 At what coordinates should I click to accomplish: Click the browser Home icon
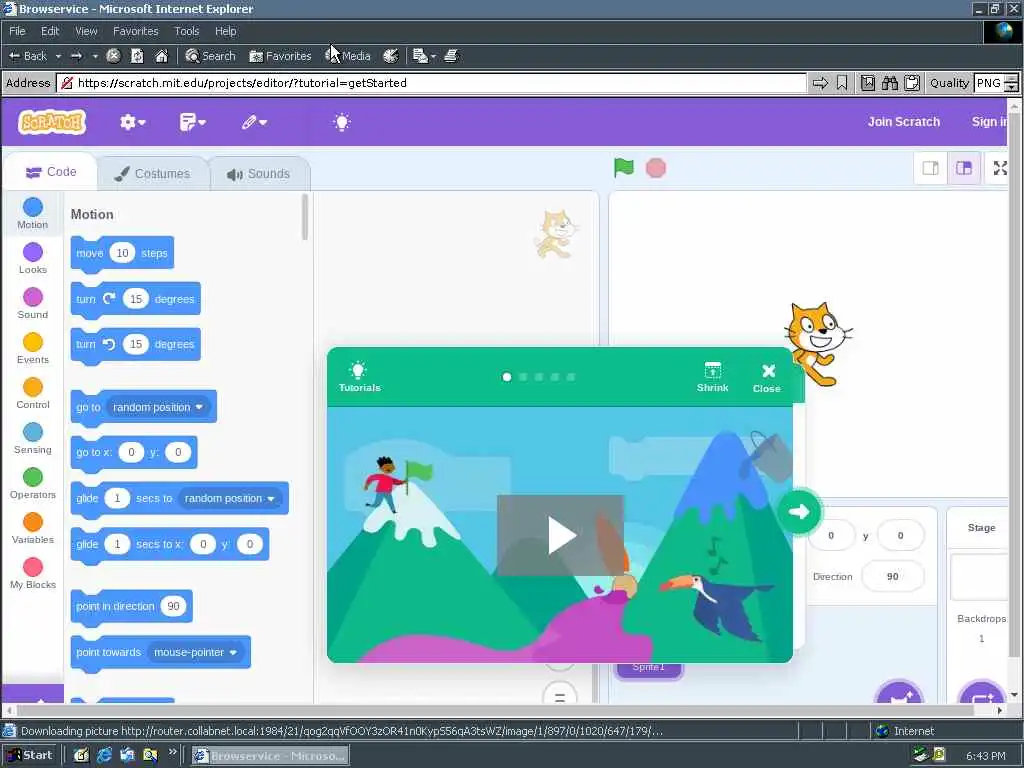tap(161, 56)
